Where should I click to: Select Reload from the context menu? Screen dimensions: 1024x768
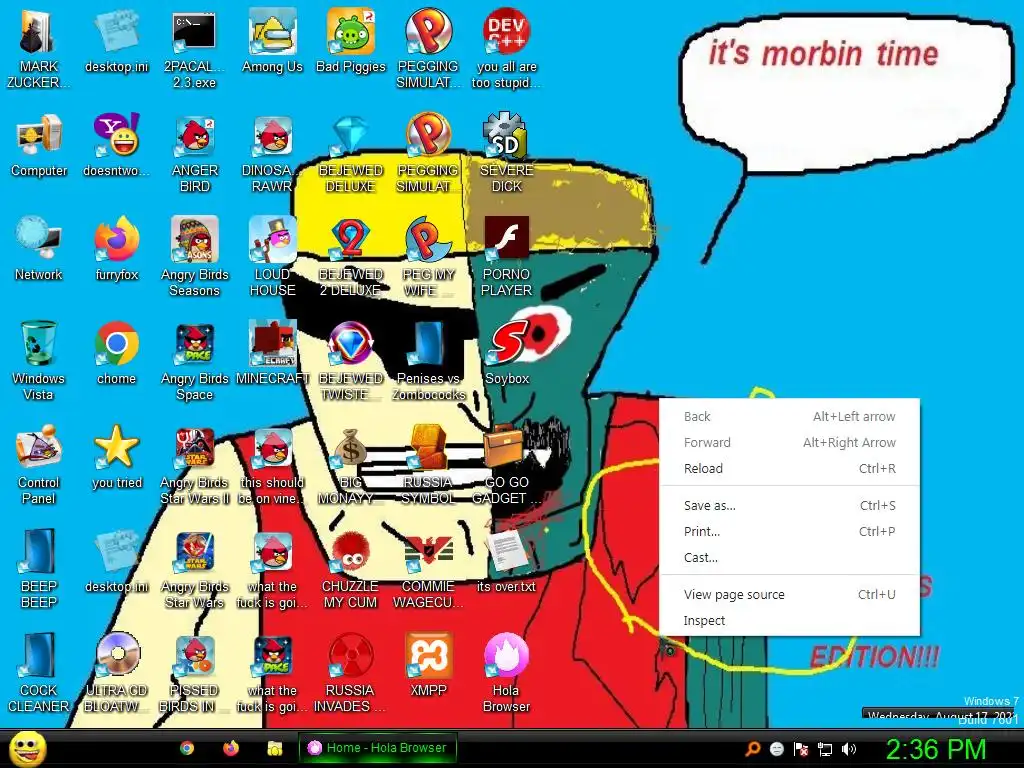pos(790,468)
